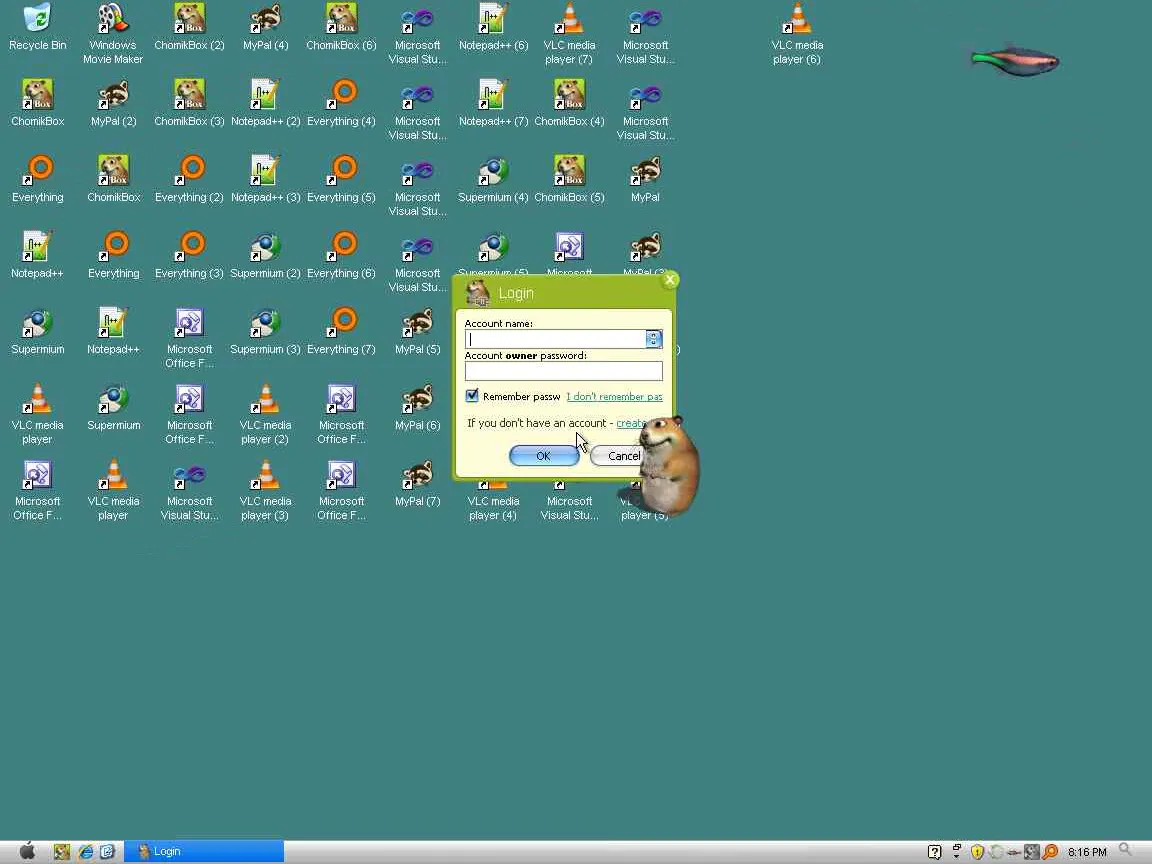Click the swimming fish desktop pet
This screenshot has height=864, width=1152.
1015,61
